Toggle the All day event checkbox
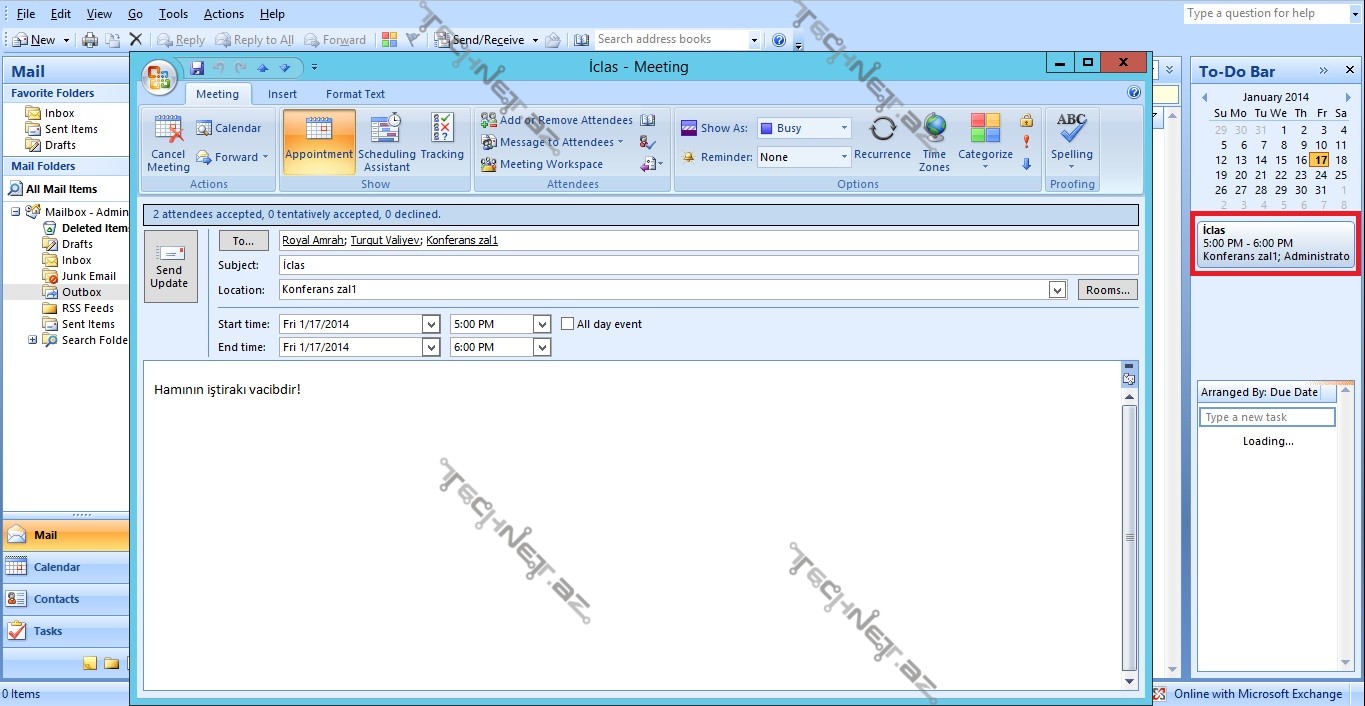The width and height of the screenshot is (1365, 706). point(568,324)
